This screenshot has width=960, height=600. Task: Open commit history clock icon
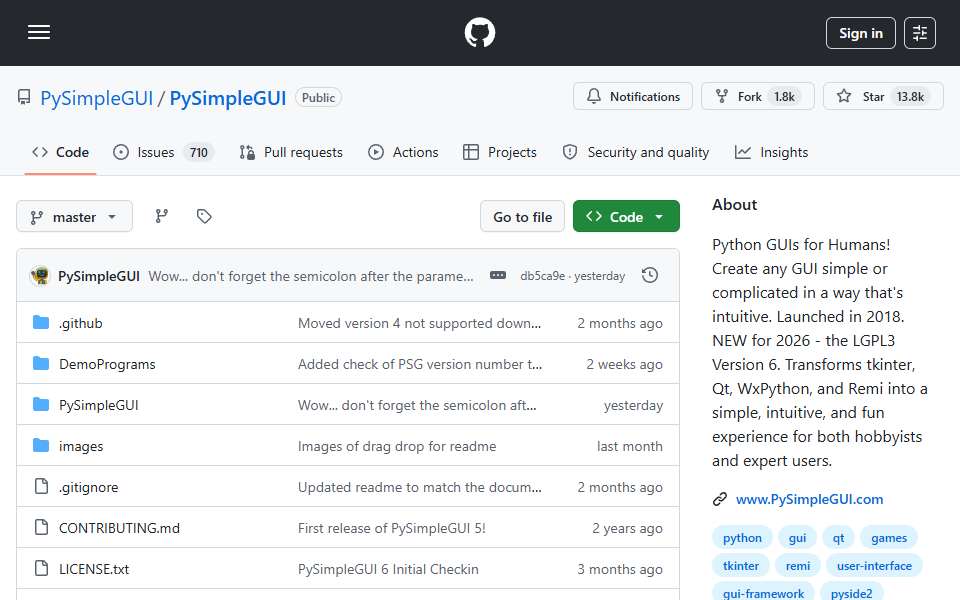pos(650,276)
